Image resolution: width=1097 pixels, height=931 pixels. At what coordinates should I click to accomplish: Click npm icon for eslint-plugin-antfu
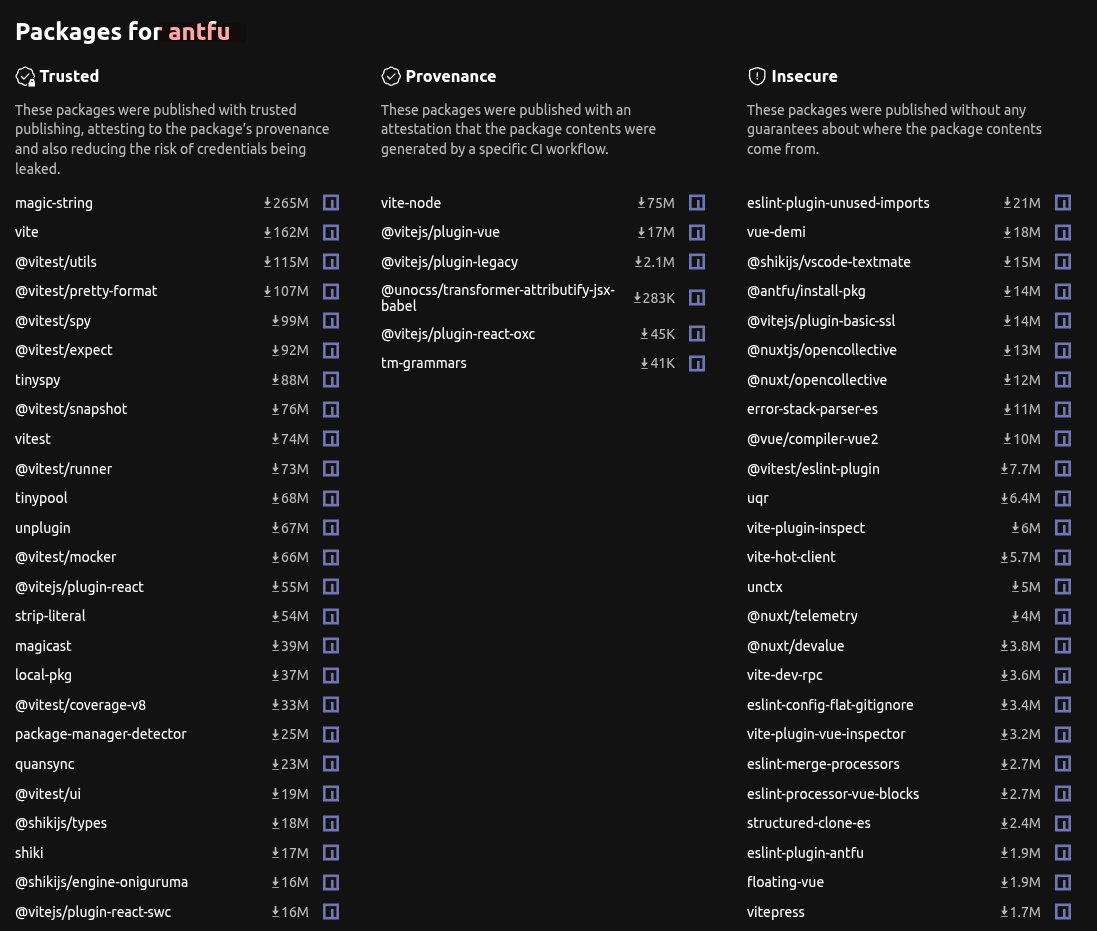pos(1063,853)
